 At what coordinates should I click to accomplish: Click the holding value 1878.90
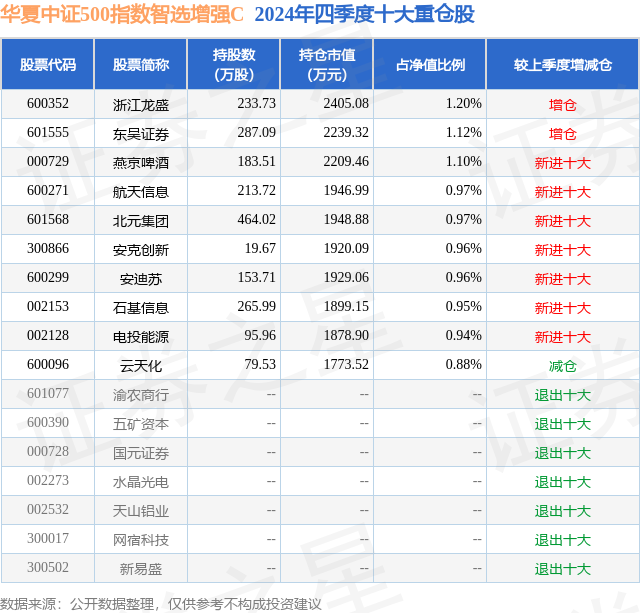click(x=346, y=335)
